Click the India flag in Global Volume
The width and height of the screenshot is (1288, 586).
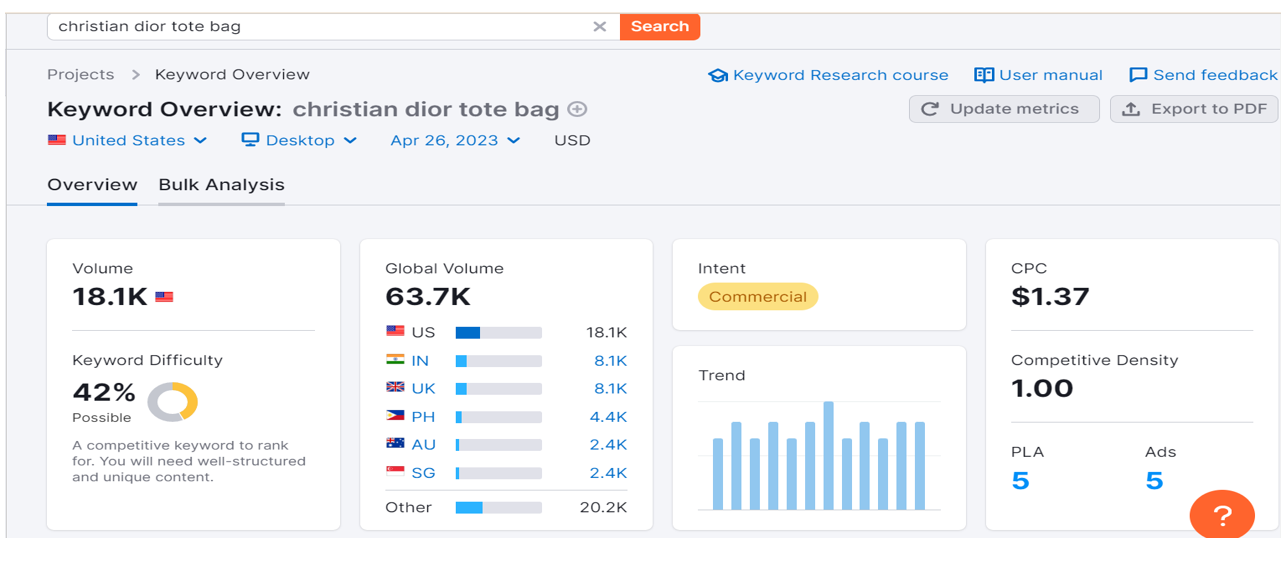[395, 360]
